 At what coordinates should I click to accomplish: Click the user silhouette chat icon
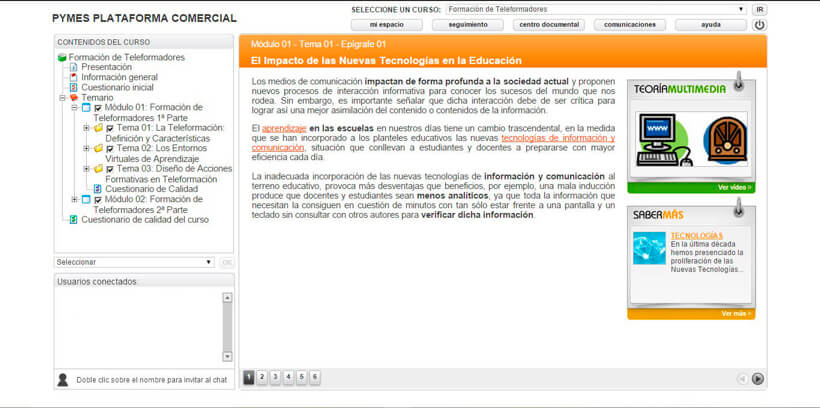tap(63, 380)
